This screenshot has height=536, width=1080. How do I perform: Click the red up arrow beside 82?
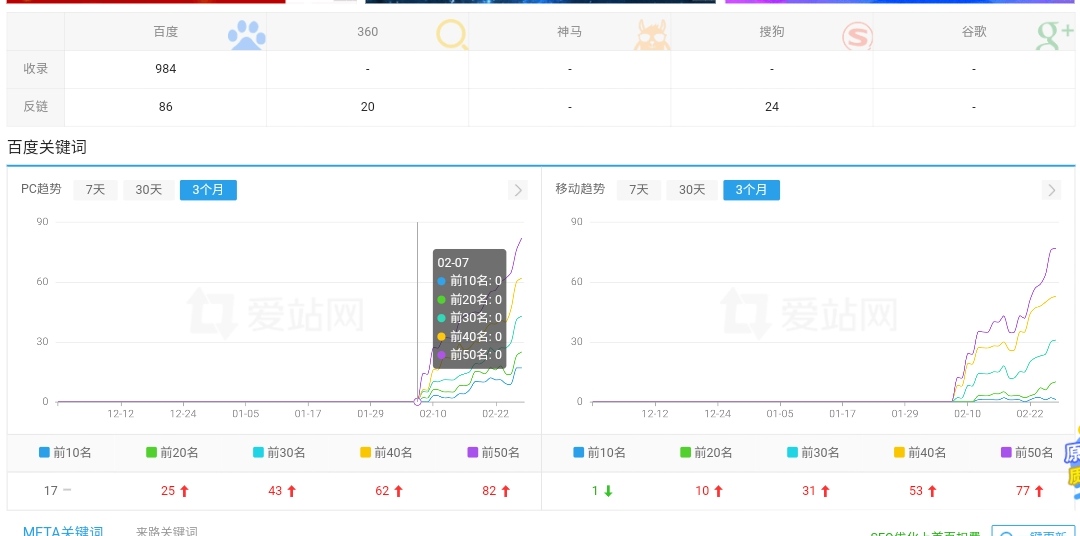click(x=505, y=491)
